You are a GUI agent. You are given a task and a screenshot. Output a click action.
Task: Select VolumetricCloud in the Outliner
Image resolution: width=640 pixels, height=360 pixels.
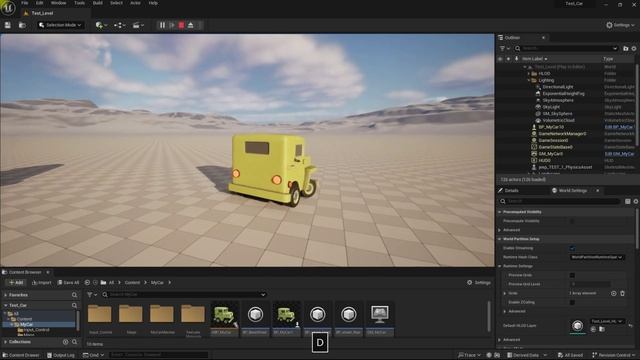point(558,120)
